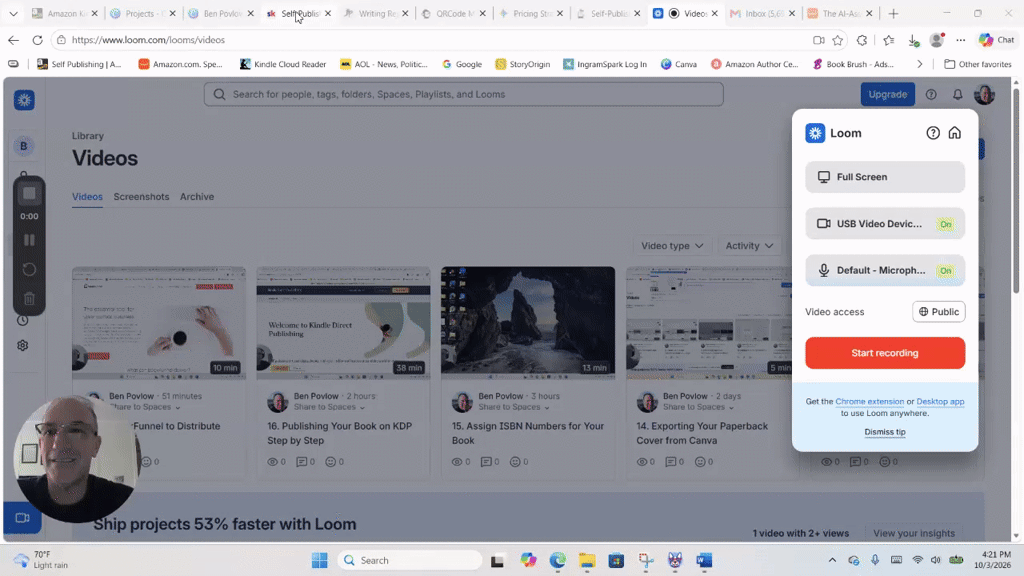This screenshot has width=1024, height=576.
Task: Open Microsoft Word from the taskbar
Action: pos(704,560)
